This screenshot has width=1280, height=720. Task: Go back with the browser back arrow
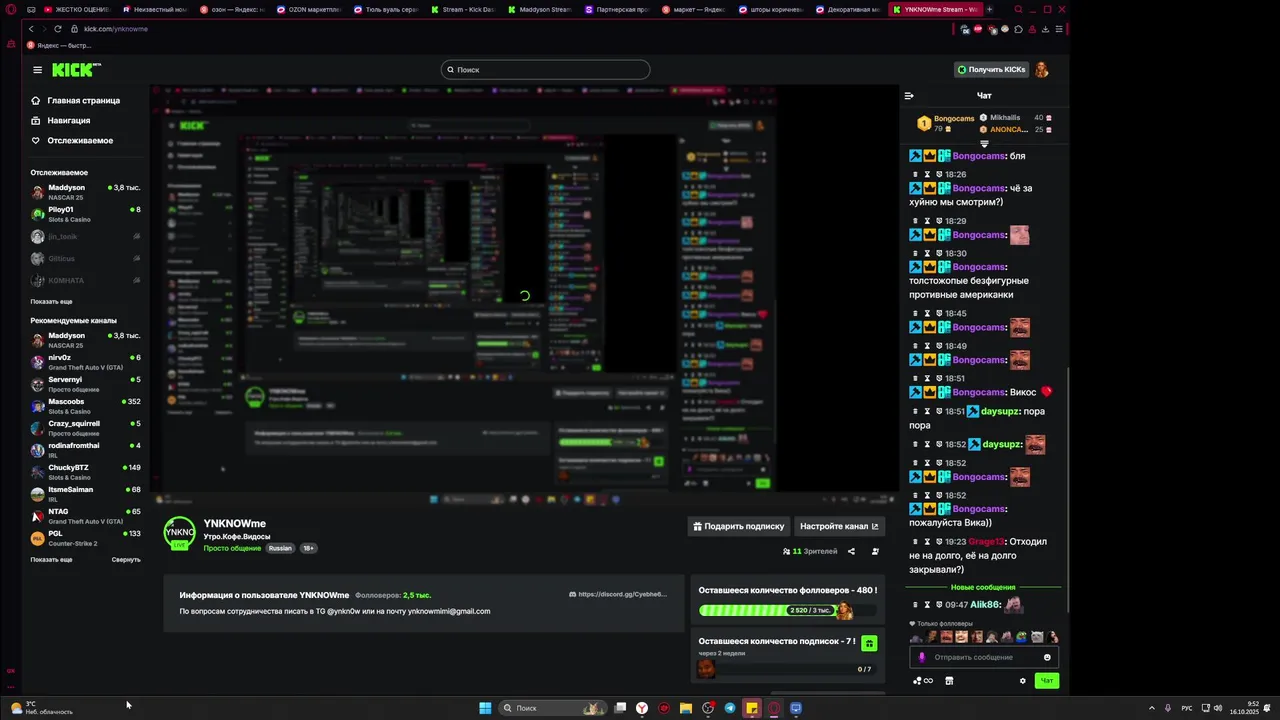tap(31, 29)
